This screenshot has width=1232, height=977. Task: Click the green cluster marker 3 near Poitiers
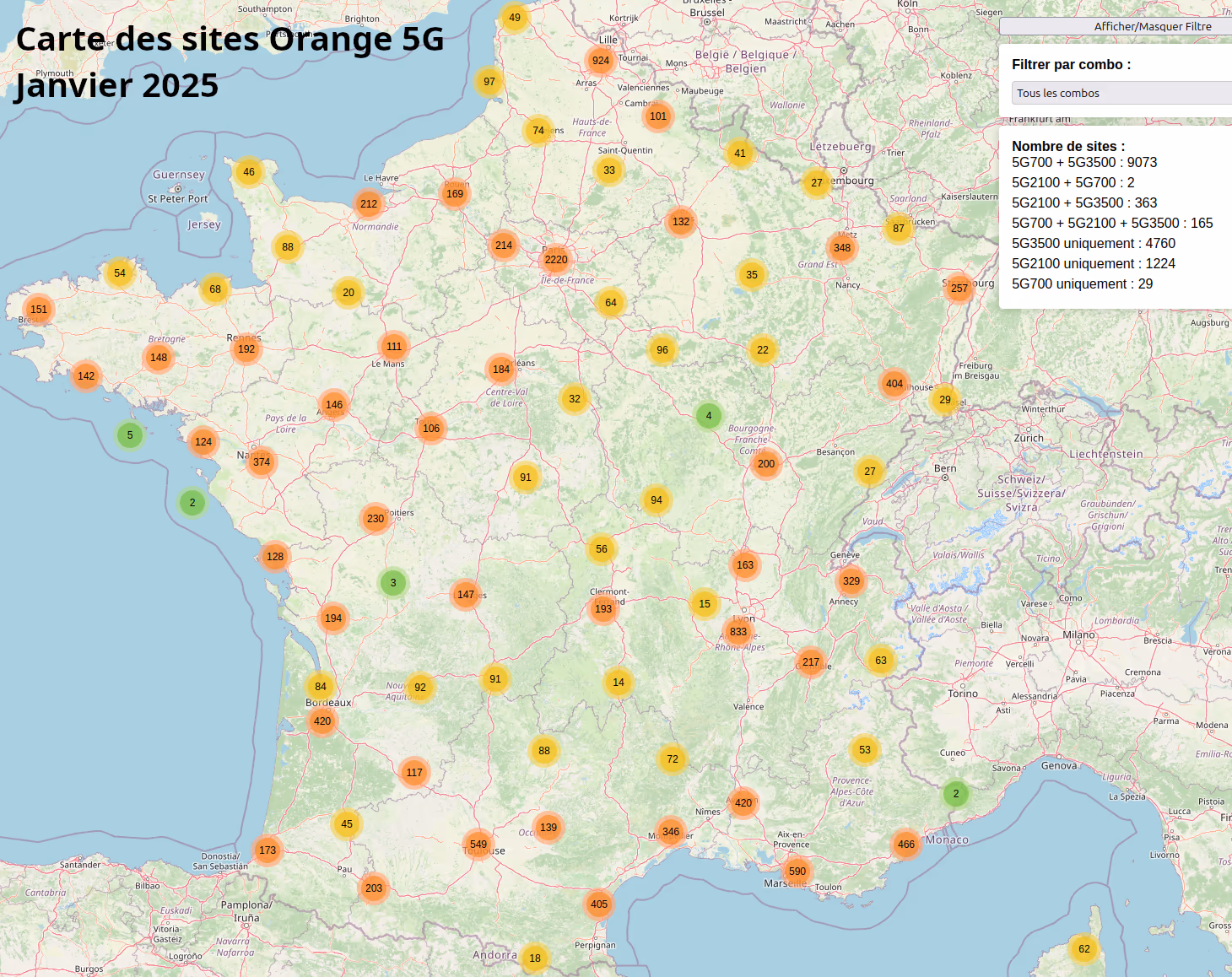click(x=393, y=583)
